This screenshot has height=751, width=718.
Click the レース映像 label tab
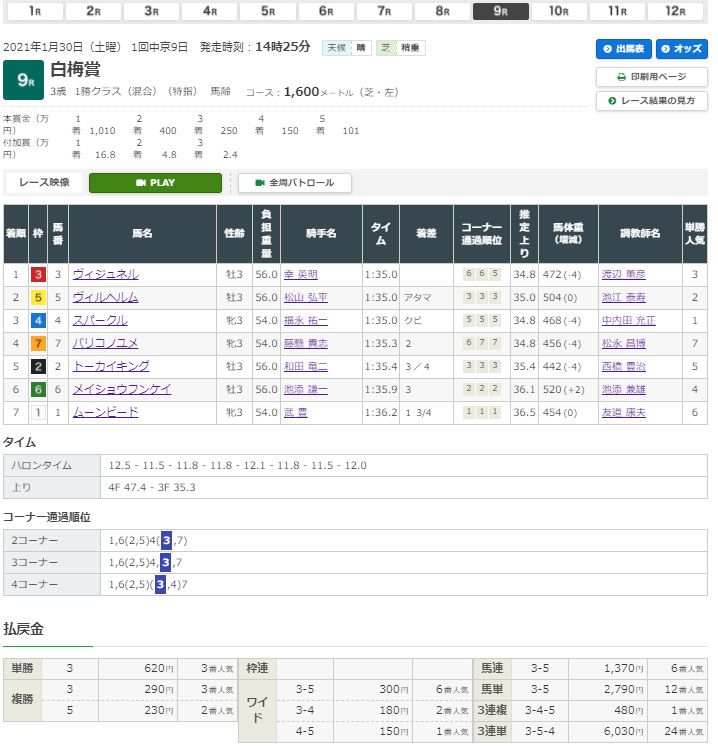tap(44, 183)
